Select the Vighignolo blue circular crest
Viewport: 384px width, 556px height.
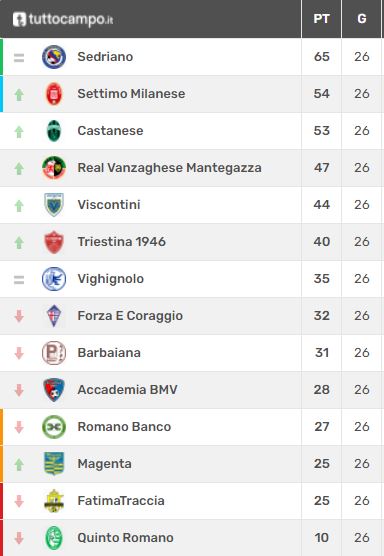tap(54, 279)
